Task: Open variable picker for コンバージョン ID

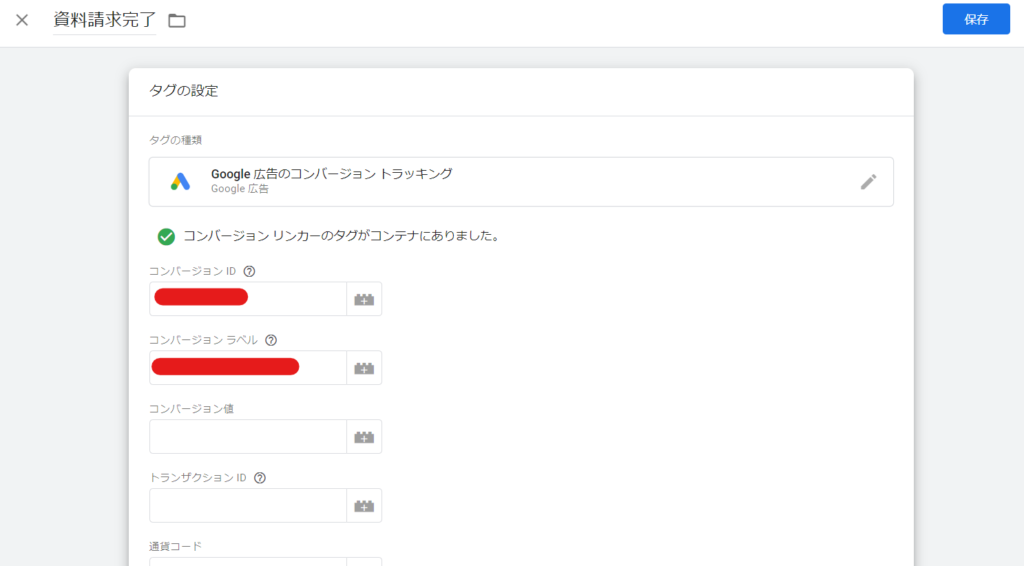Action: [x=364, y=299]
